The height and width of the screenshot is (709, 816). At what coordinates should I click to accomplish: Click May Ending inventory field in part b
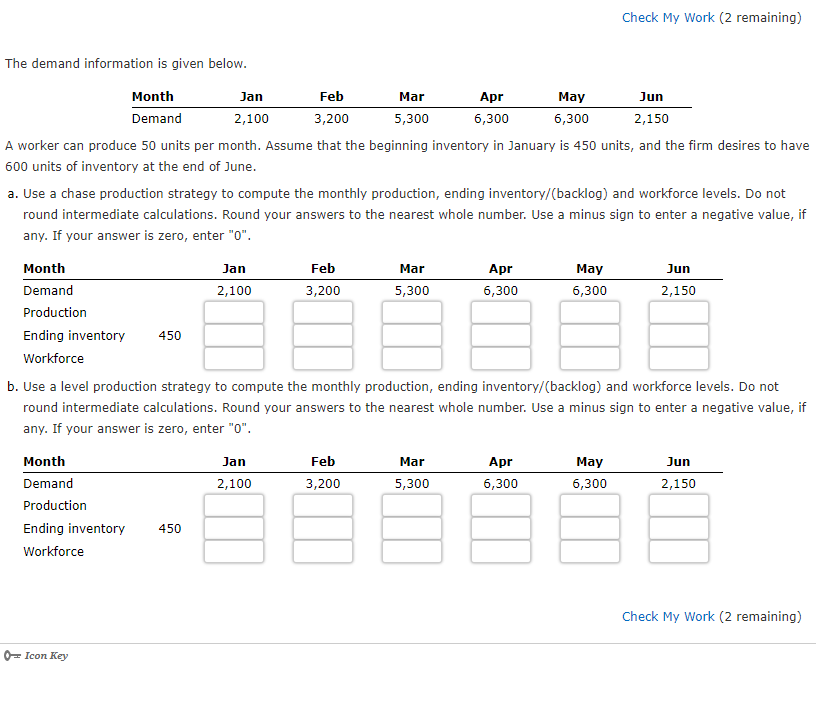click(589, 528)
